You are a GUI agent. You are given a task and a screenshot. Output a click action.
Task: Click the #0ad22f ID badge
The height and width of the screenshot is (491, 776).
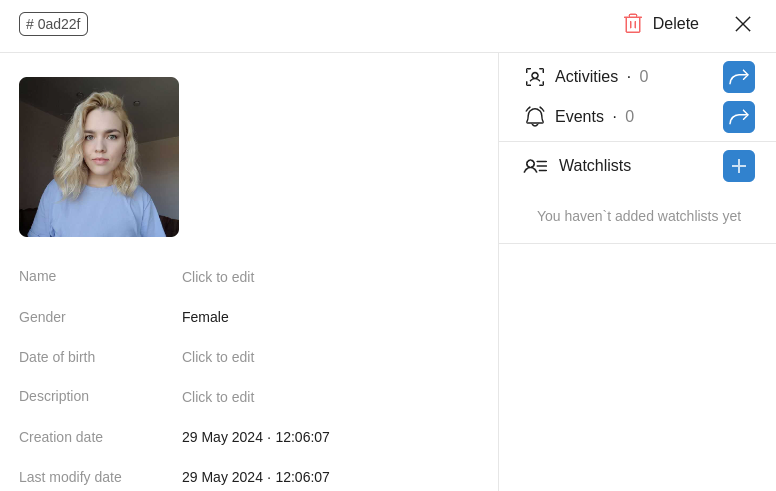click(x=53, y=24)
